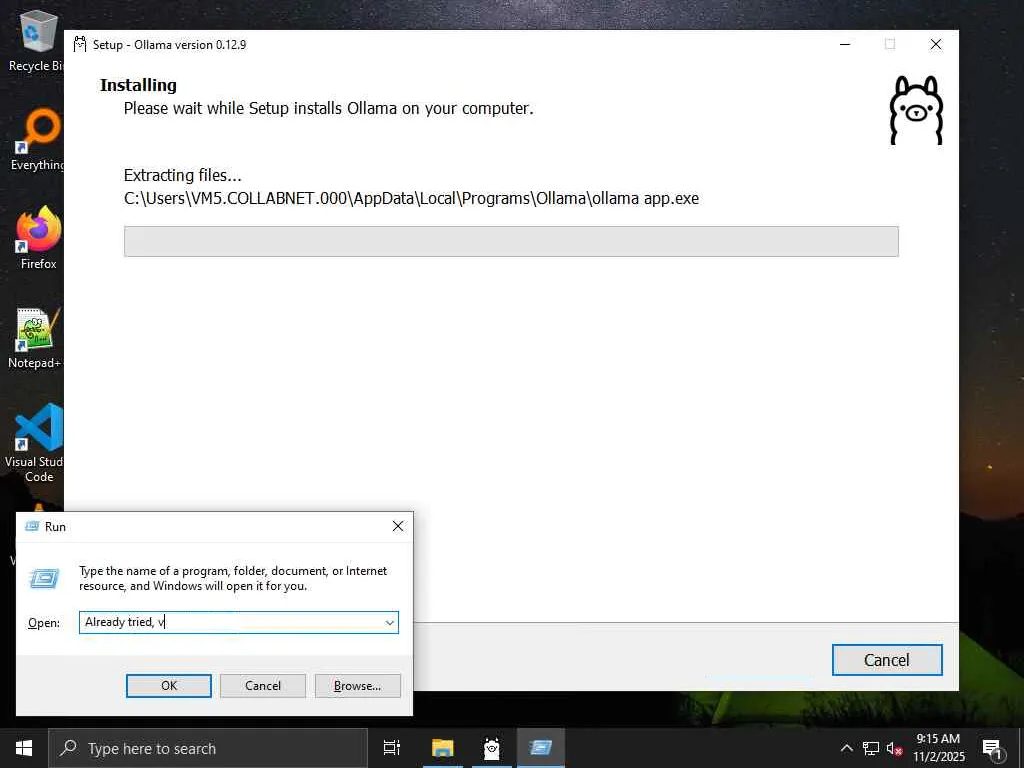This screenshot has width=1024, height=768.
Task: Open Task View from the taskbar
Action: (x=392, y=748)
